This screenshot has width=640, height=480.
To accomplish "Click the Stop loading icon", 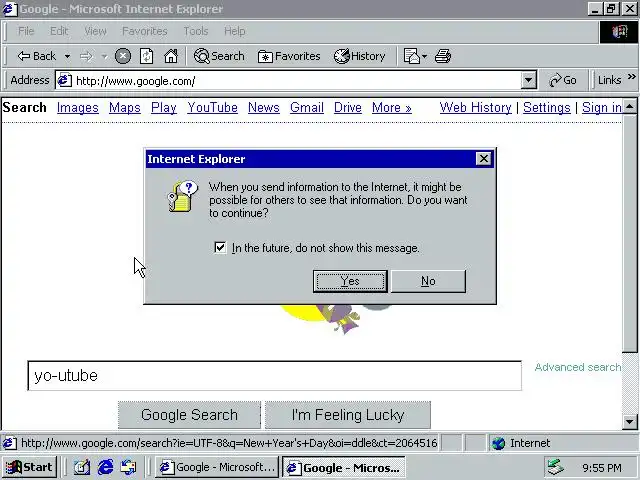I will coord(122,56).
